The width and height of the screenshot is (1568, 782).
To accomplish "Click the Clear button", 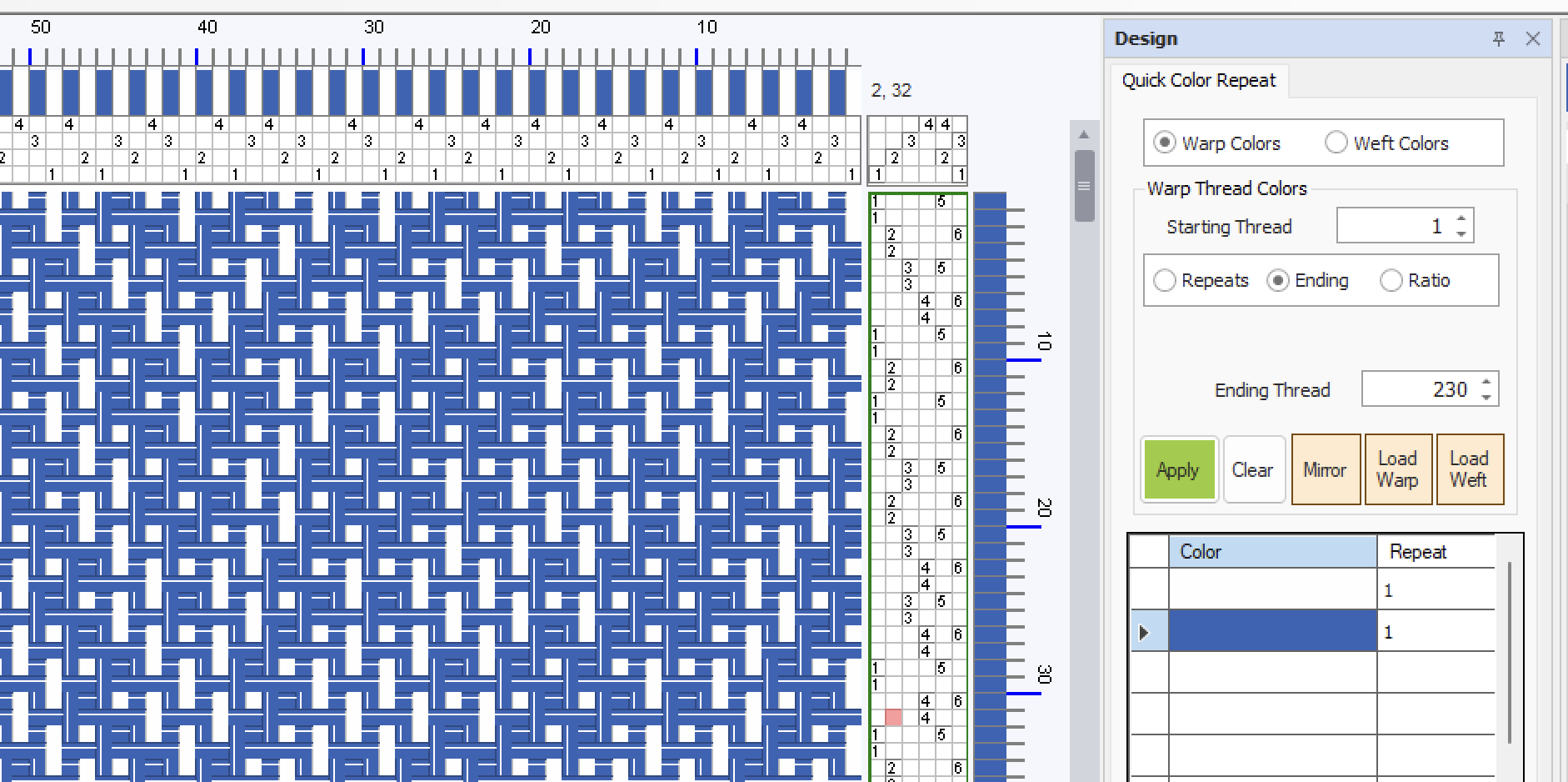I will coord(1253,470).
